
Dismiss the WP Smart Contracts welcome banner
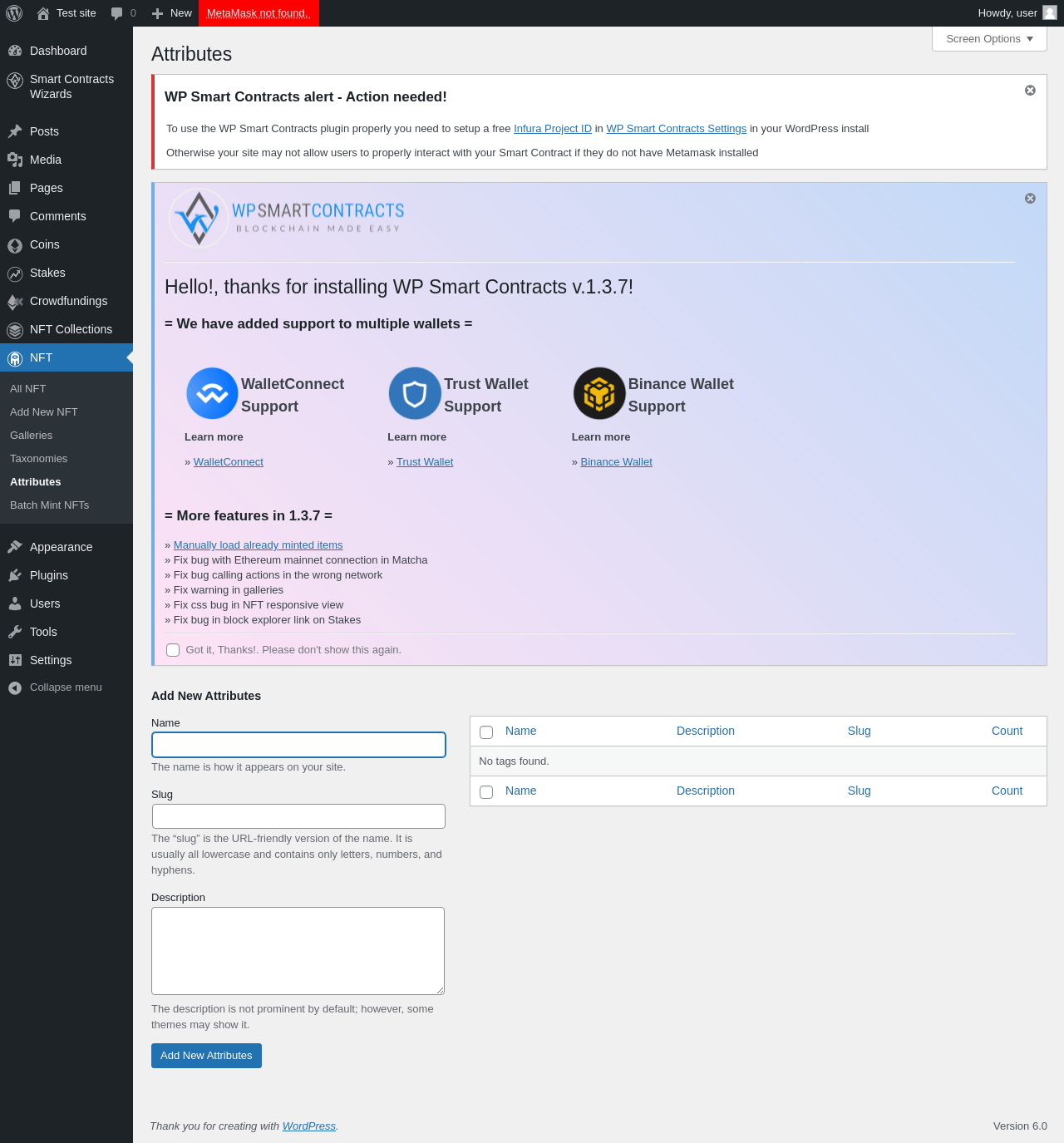1030,198
